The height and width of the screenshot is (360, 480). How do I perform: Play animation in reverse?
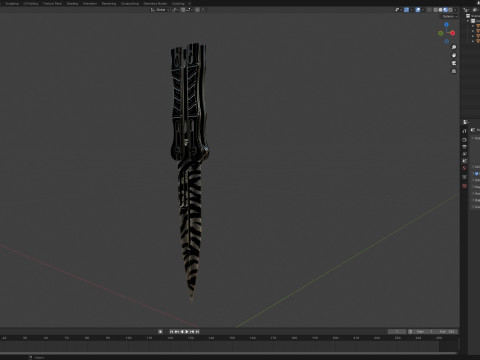[x=182, y=332]
